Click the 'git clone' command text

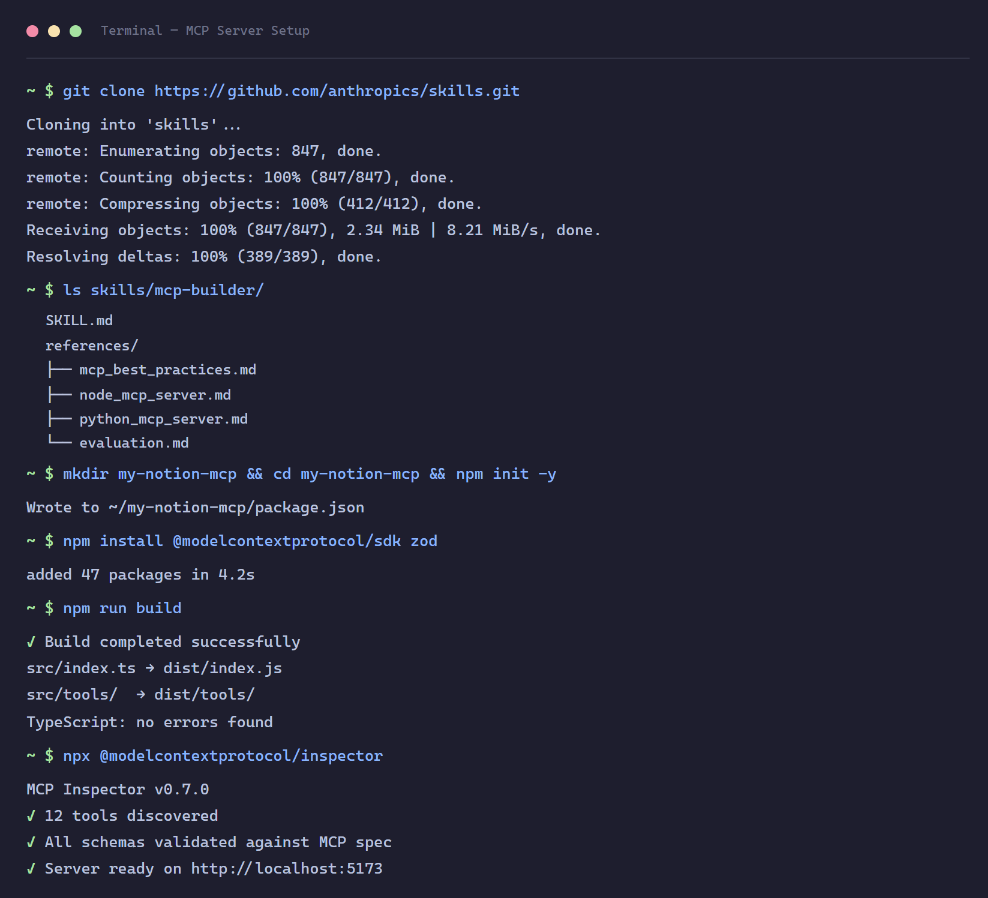coord(104,91)
